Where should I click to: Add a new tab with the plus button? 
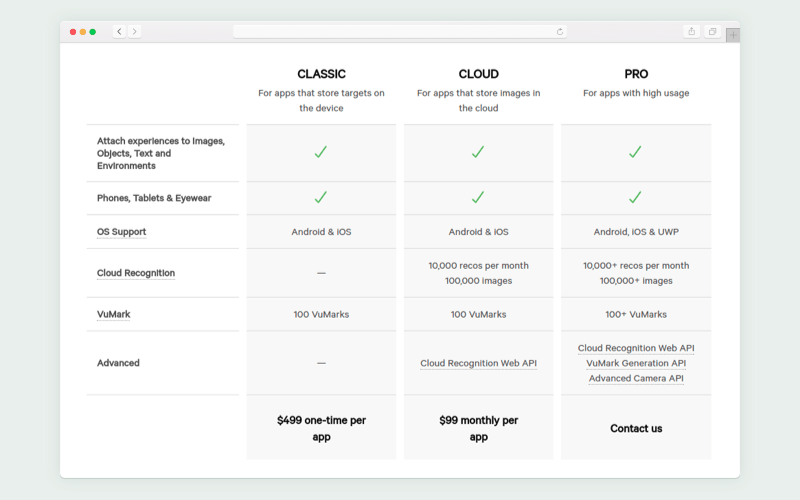(x=733, y=35)
